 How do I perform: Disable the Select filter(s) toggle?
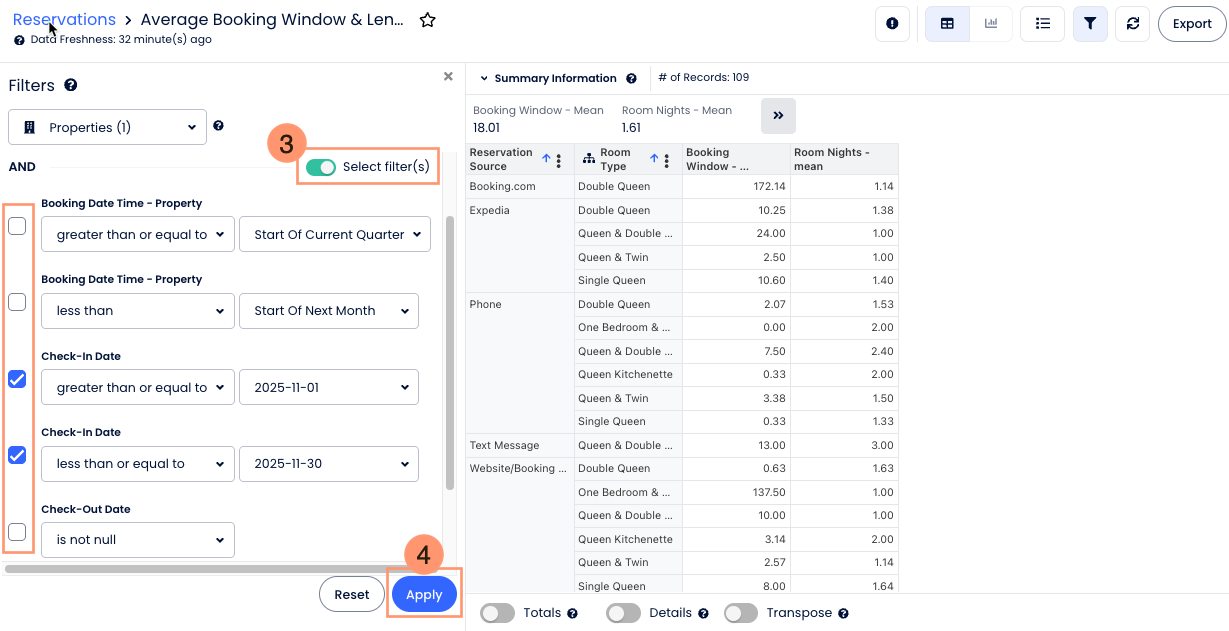pyautogui.click(x=321, y=167)
